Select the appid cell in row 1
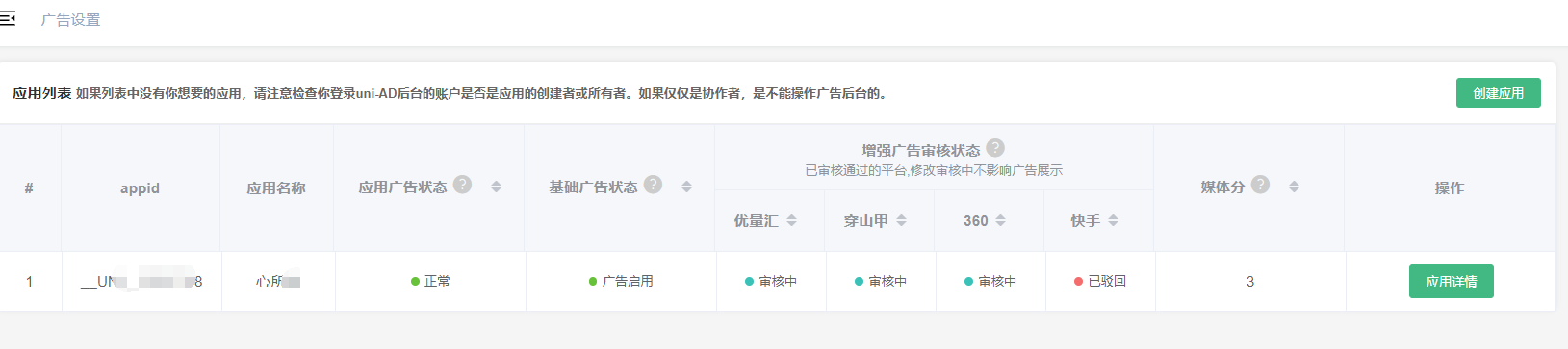The image size is (1568, 349). click(141, 282)
